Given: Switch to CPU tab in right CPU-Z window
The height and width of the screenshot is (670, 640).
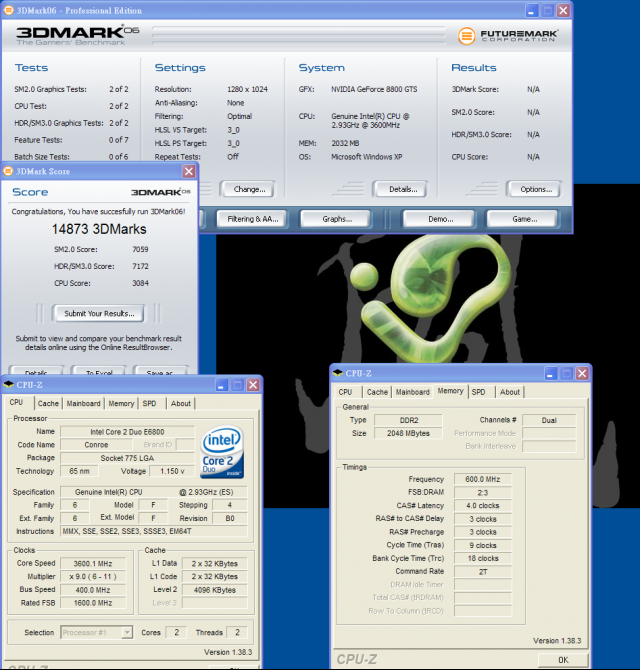Looking at the screenshot, I should tap(345, 392).
